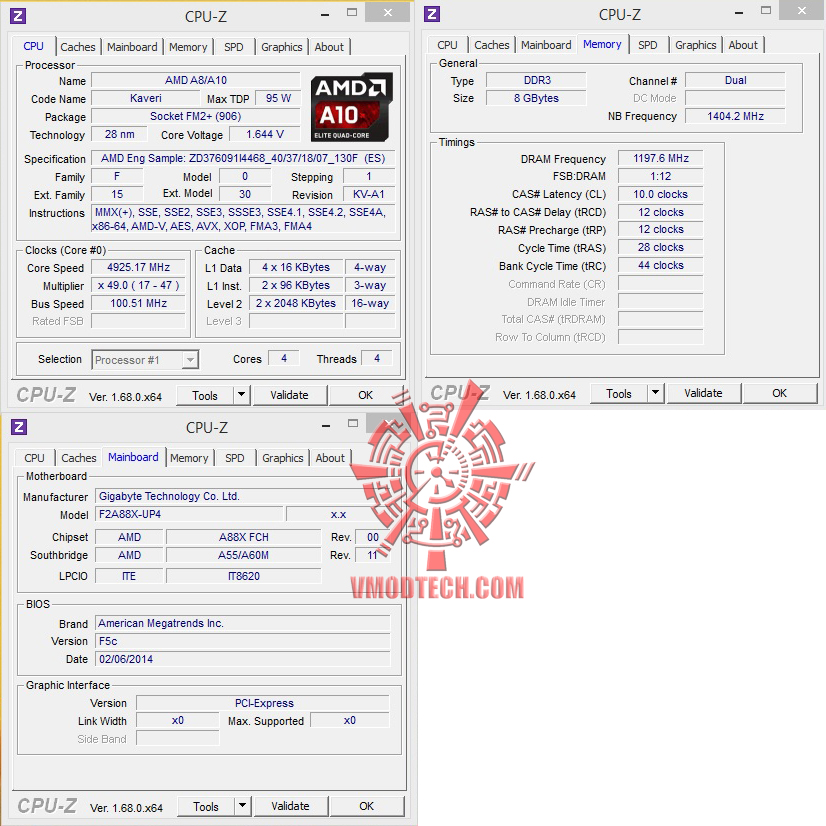
Task: Go to SPD tab in the Mainboard window
Action: 235,458
